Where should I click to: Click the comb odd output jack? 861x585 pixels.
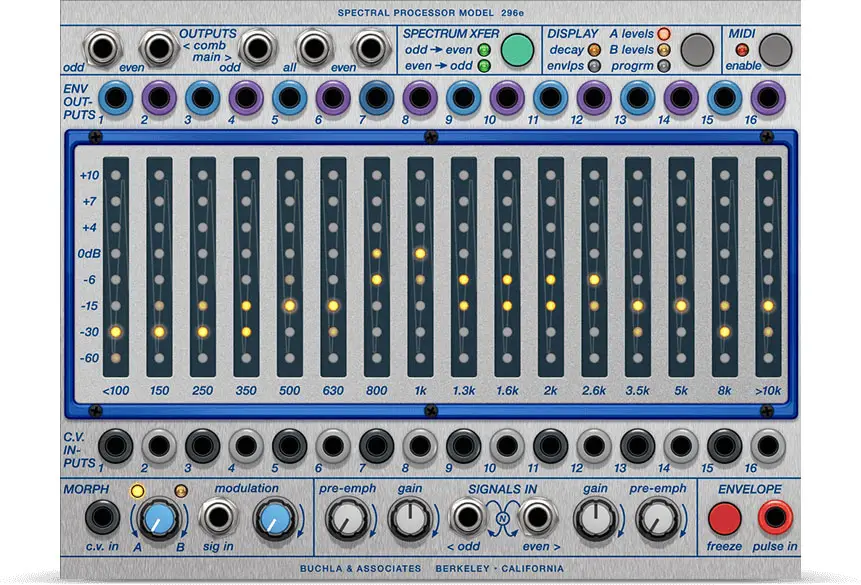click(x=103, y=48)
